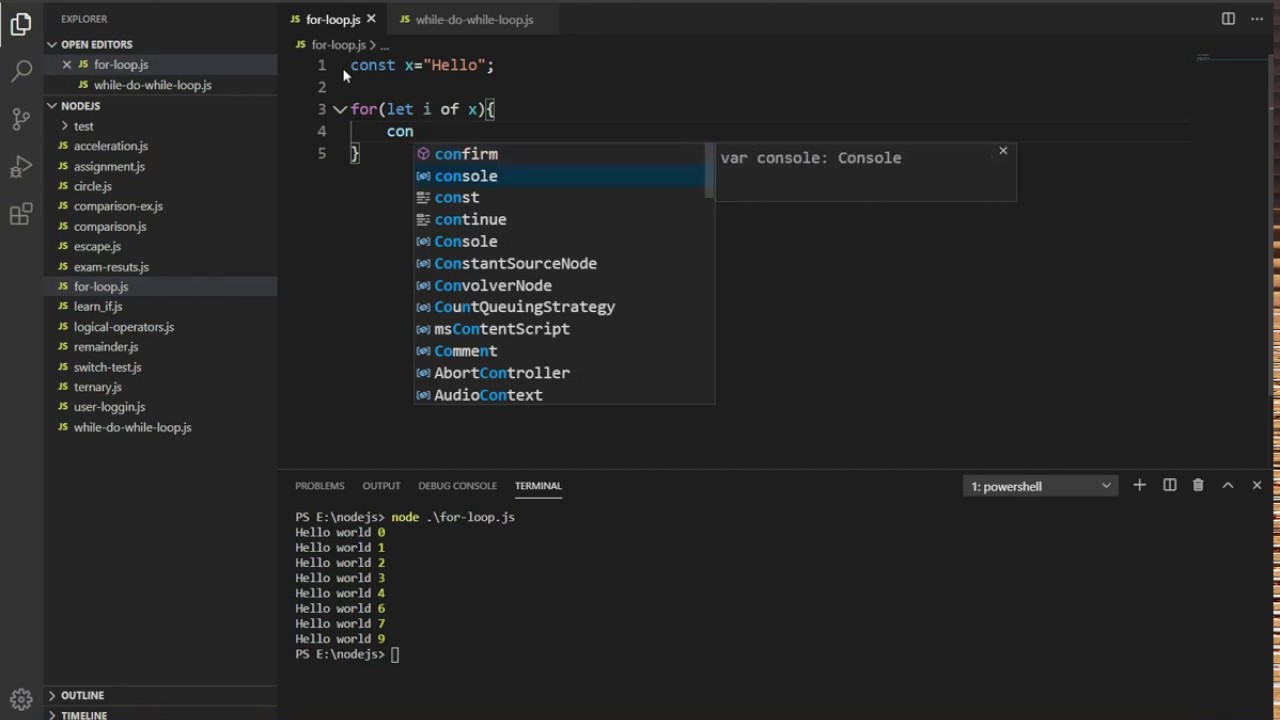Click the terminal prompt input line
Viewport: 1280px width, 720px height.
(x=395, y=654)
